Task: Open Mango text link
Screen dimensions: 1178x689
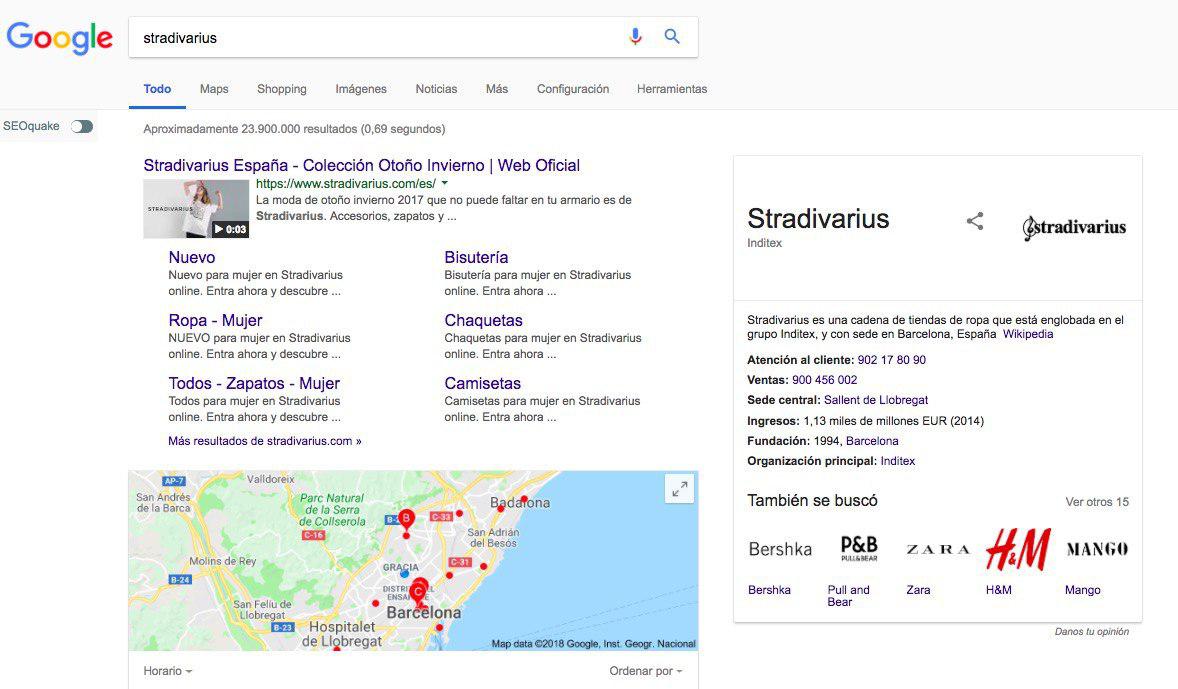Action: coord(1083,591)
